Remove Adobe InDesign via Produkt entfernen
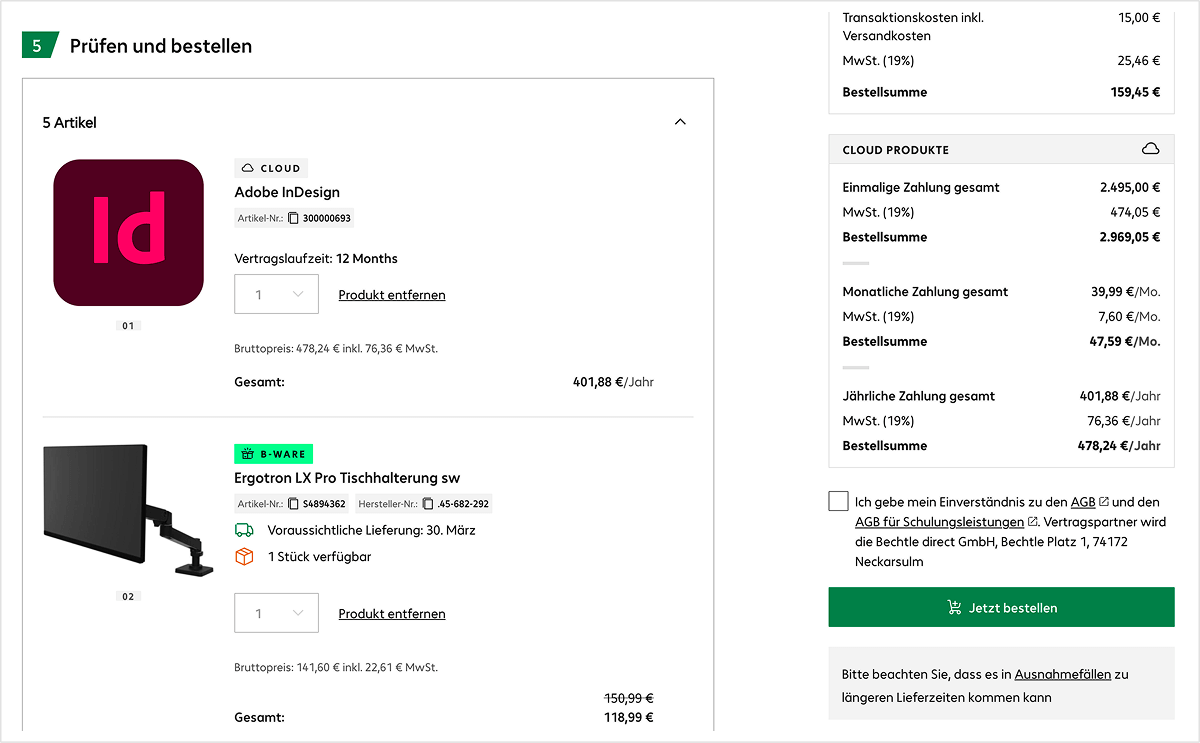The height and width of the screenshot is (743, 1200). (391, 294)
